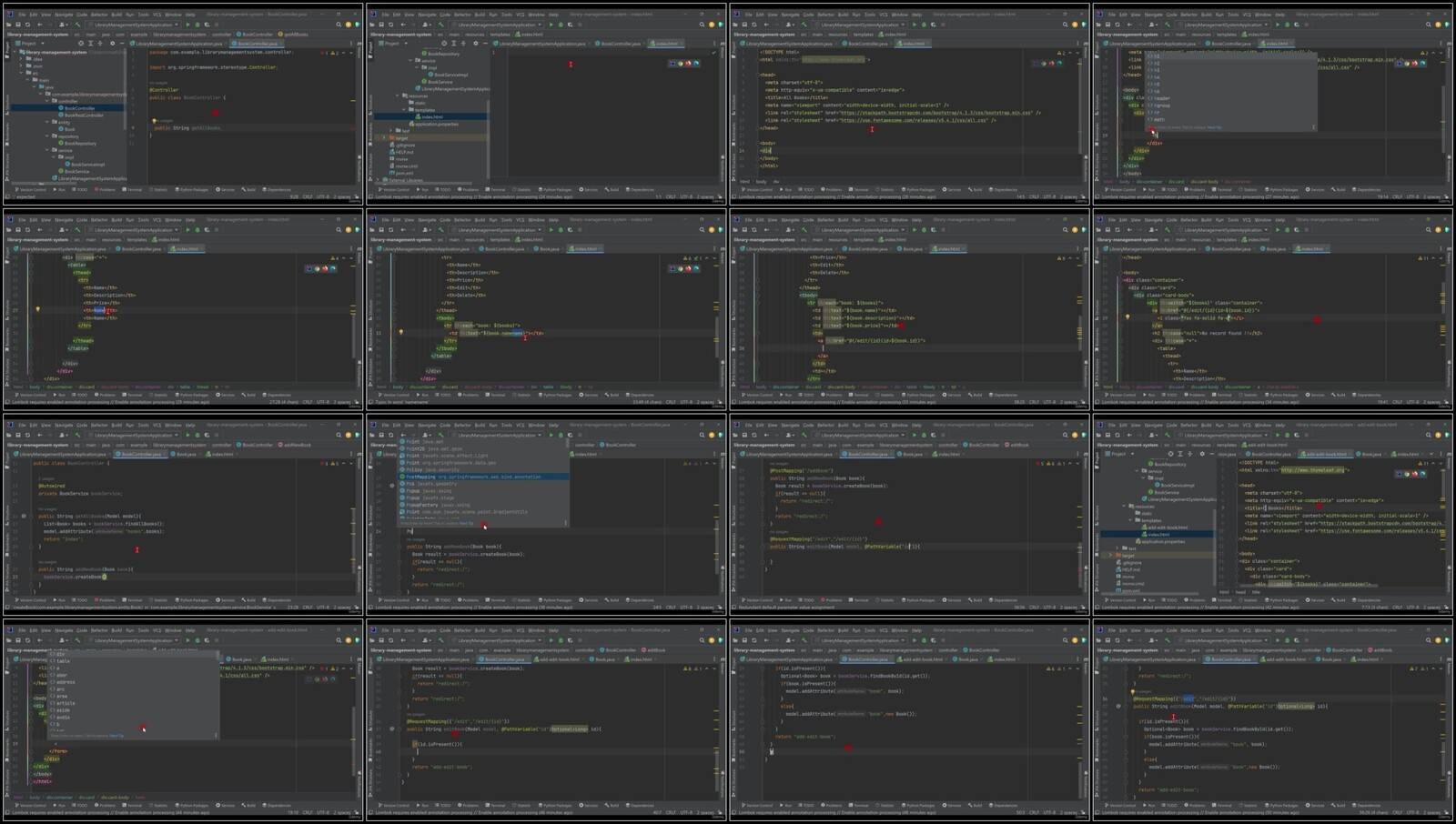Viewport: 1456px width, 824px height.
Task: Open Terminal tool window in BookRestController frame
Action: tap(133, 190)
